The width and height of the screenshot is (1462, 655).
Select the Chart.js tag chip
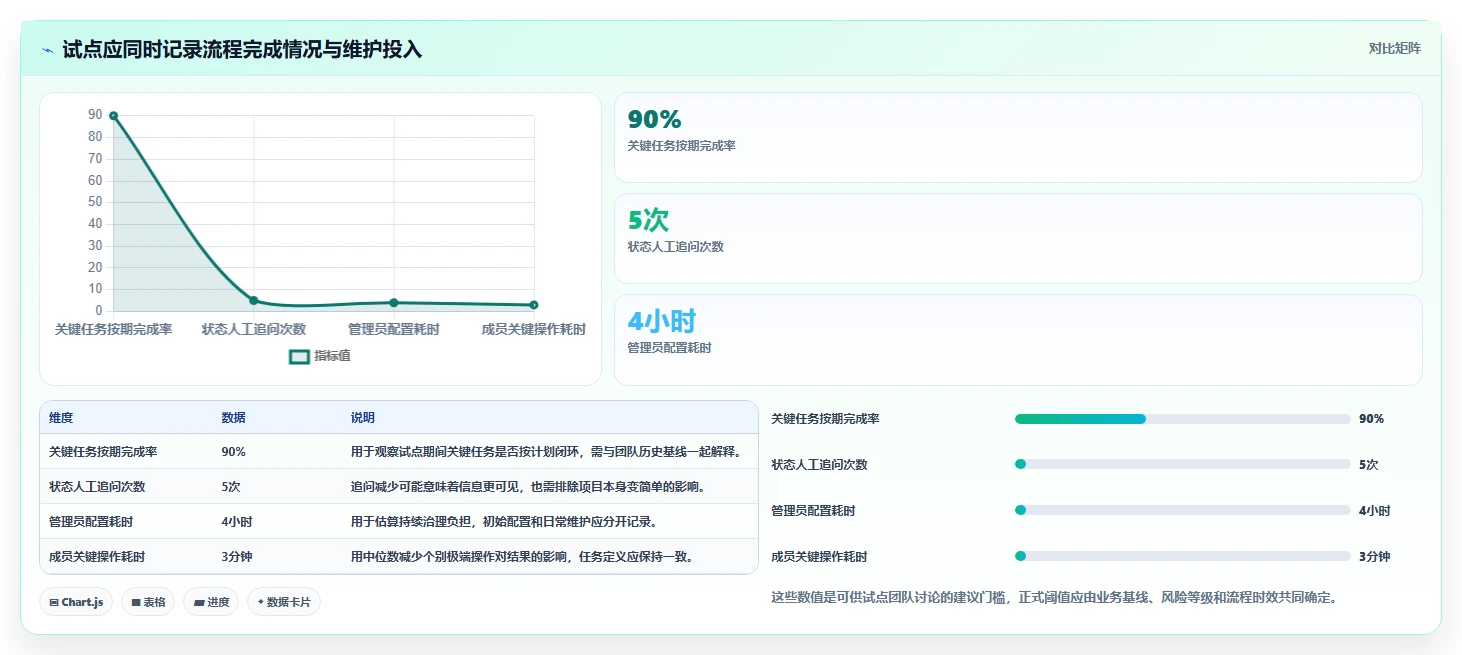point(76,602)
